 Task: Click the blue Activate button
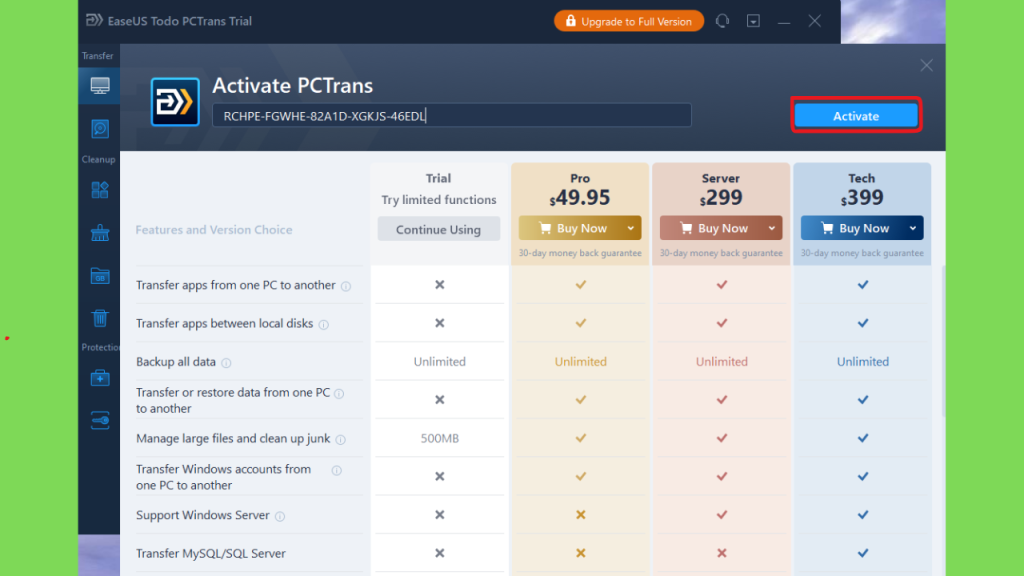coord(856,116)
